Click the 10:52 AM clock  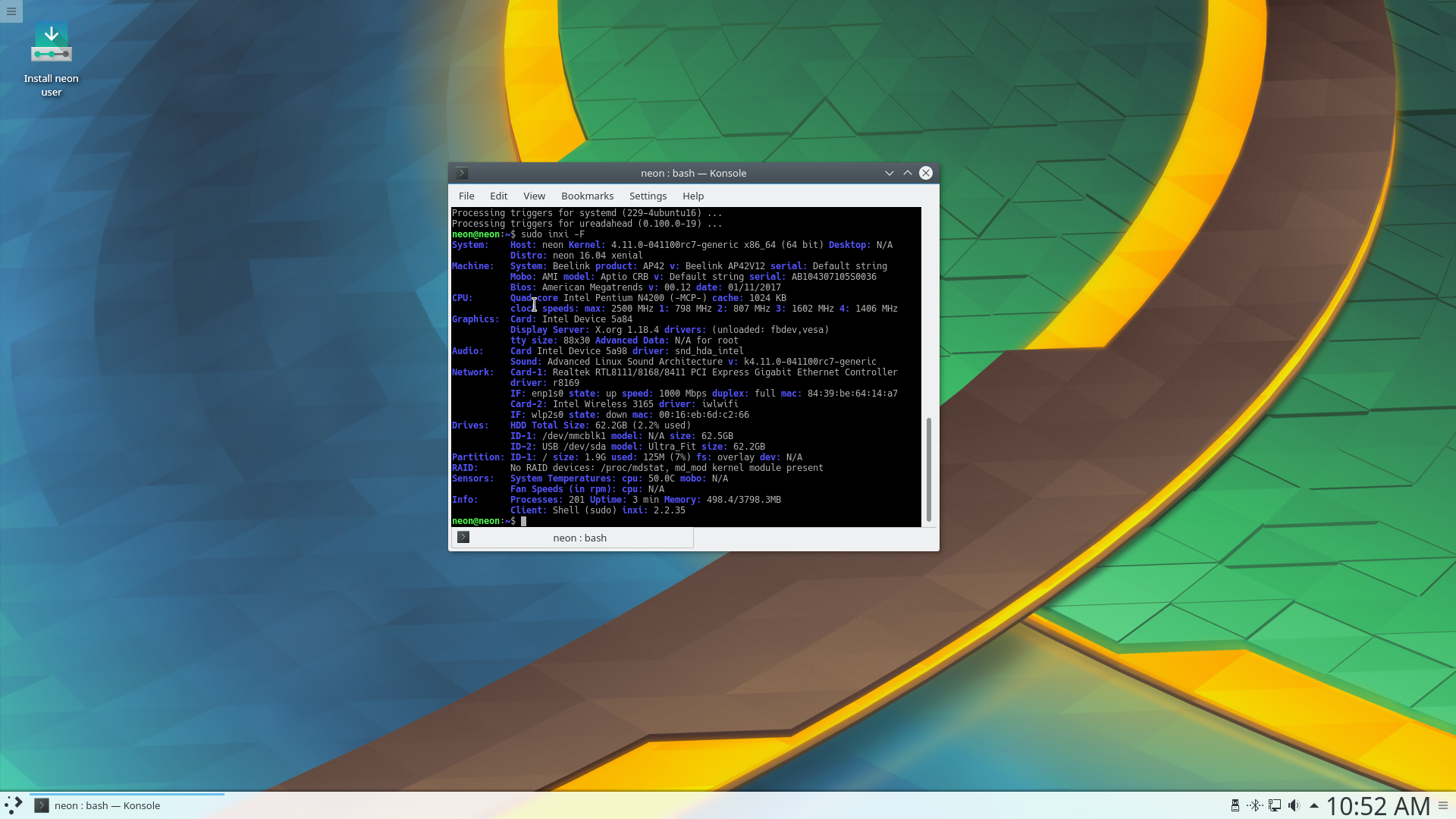pos(1378,805)
